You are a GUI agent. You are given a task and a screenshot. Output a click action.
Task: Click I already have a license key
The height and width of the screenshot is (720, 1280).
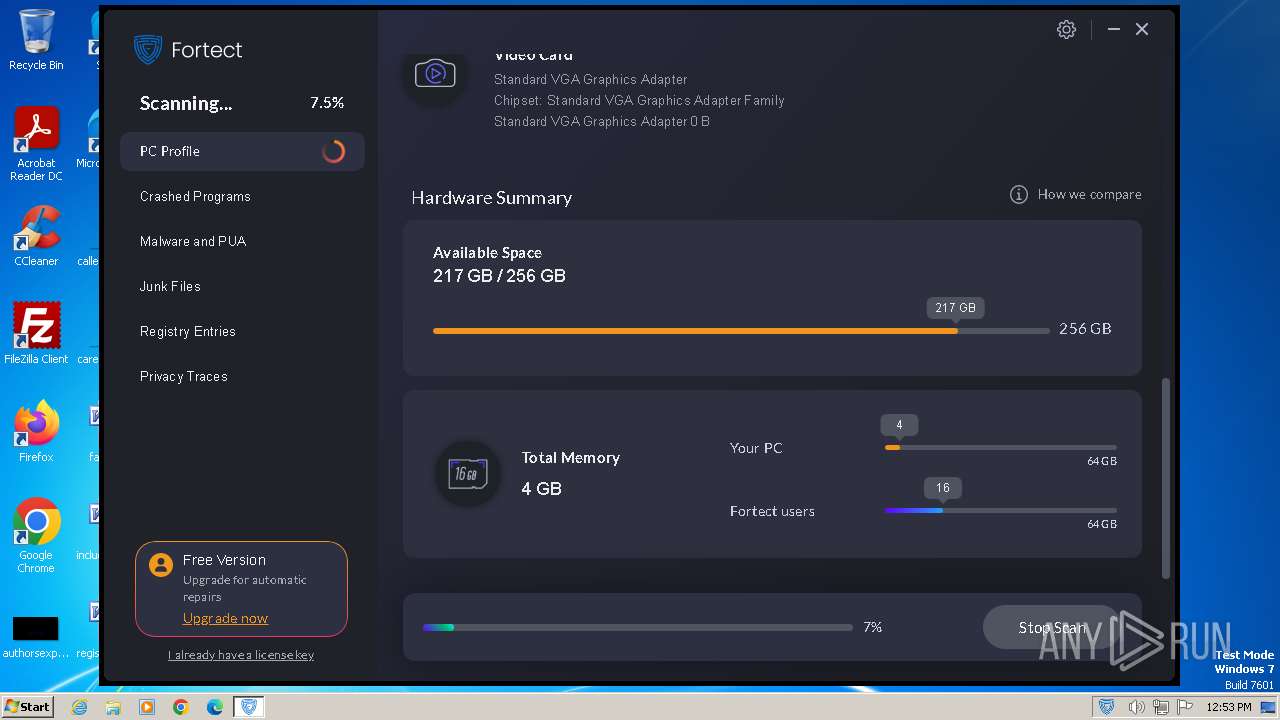241,655
